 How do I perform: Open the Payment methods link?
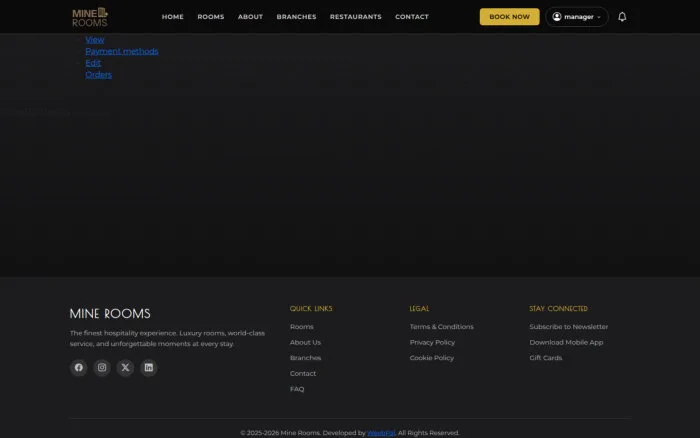pyautogui.click(x=122, y=51)
